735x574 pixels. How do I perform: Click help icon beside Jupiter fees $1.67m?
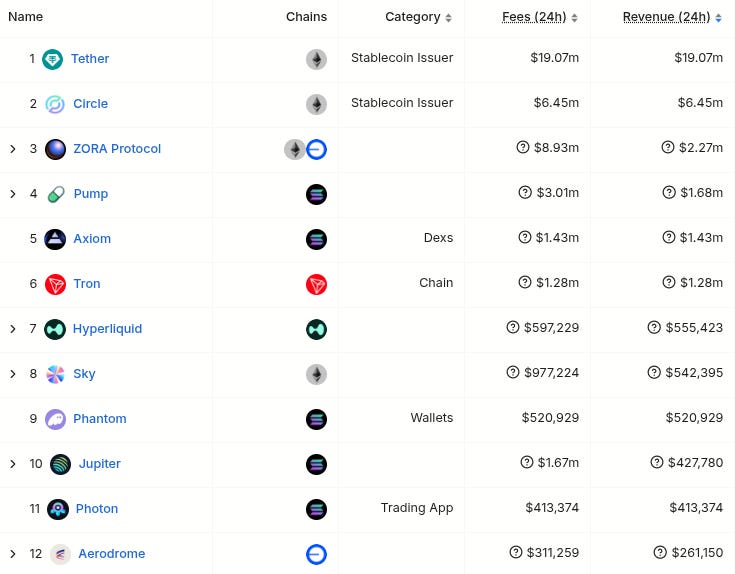527,462
